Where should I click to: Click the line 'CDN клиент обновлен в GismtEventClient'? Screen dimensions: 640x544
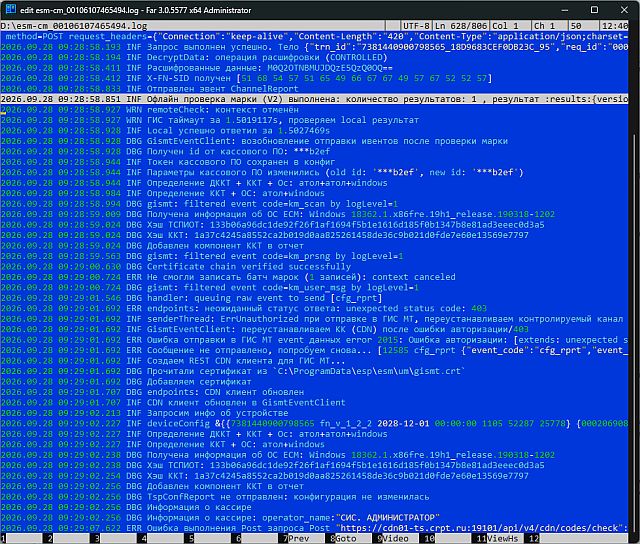[173, 403]
